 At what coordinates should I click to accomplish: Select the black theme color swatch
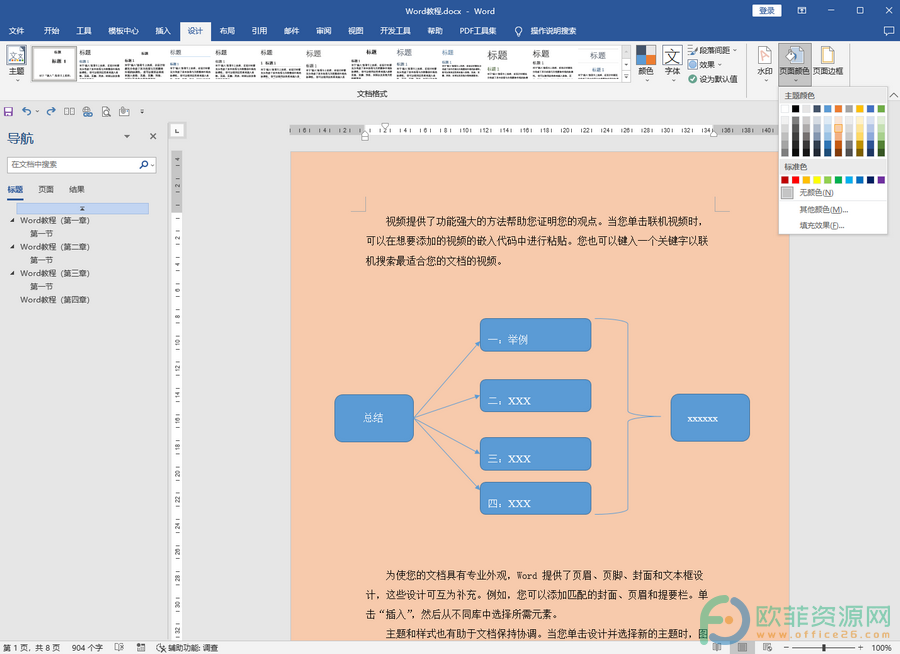796,109
